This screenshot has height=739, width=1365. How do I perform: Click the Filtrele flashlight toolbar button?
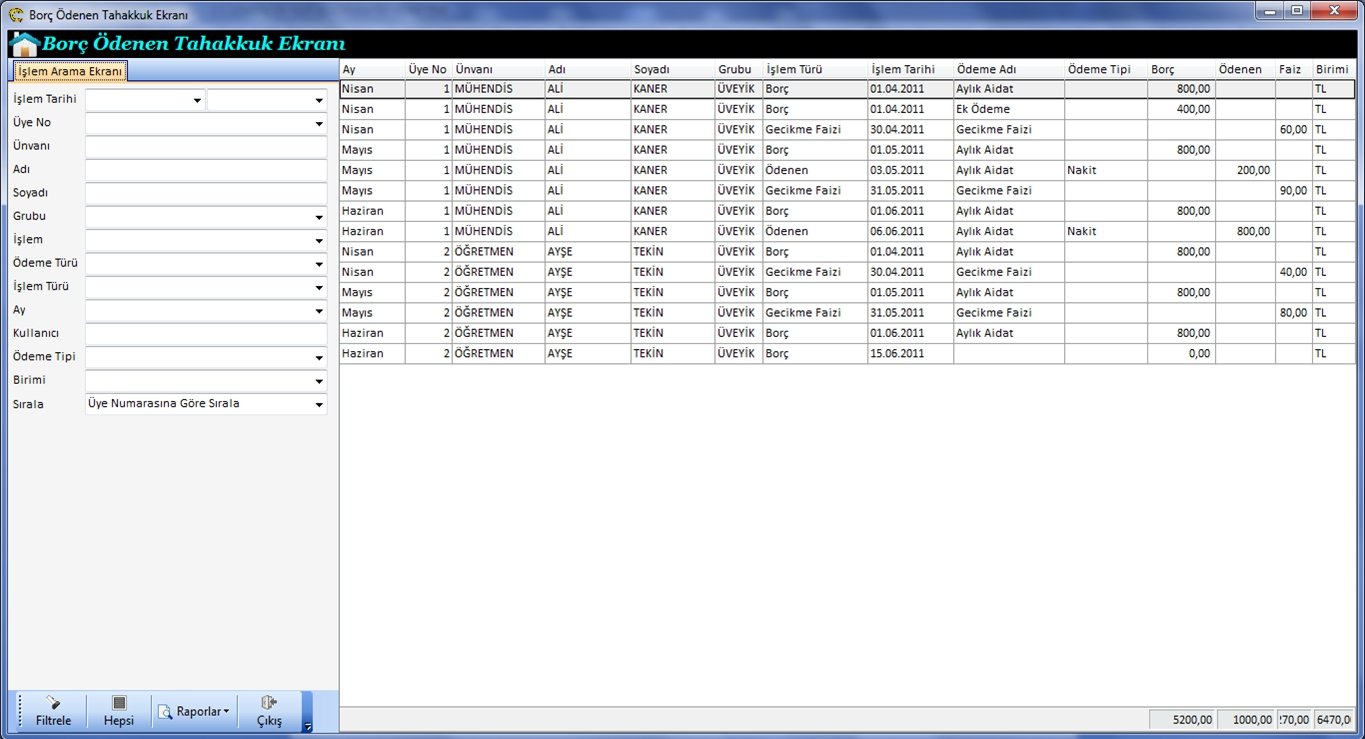click(53, 711)
